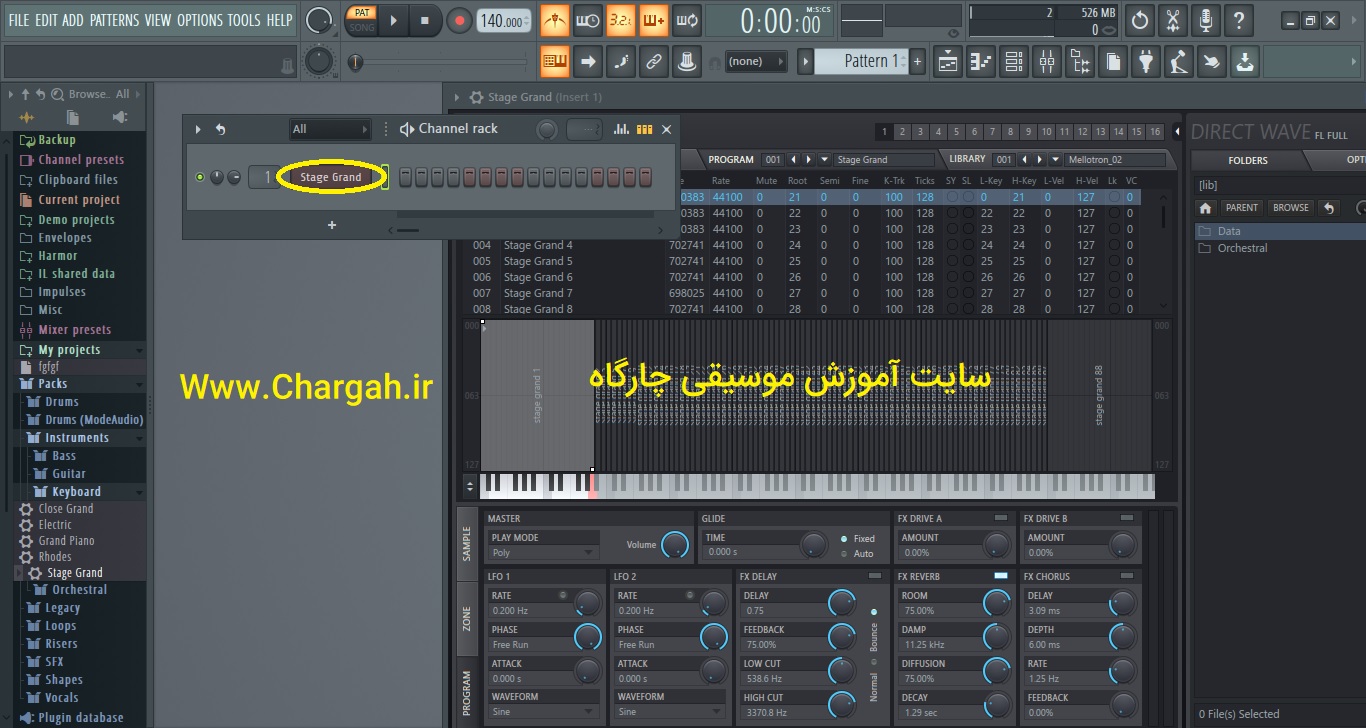The image size is (1366, 728).
Task: Toggle step sequencer view icon in Channel rack
Action: pyautogui.click(x=645, y=129)
